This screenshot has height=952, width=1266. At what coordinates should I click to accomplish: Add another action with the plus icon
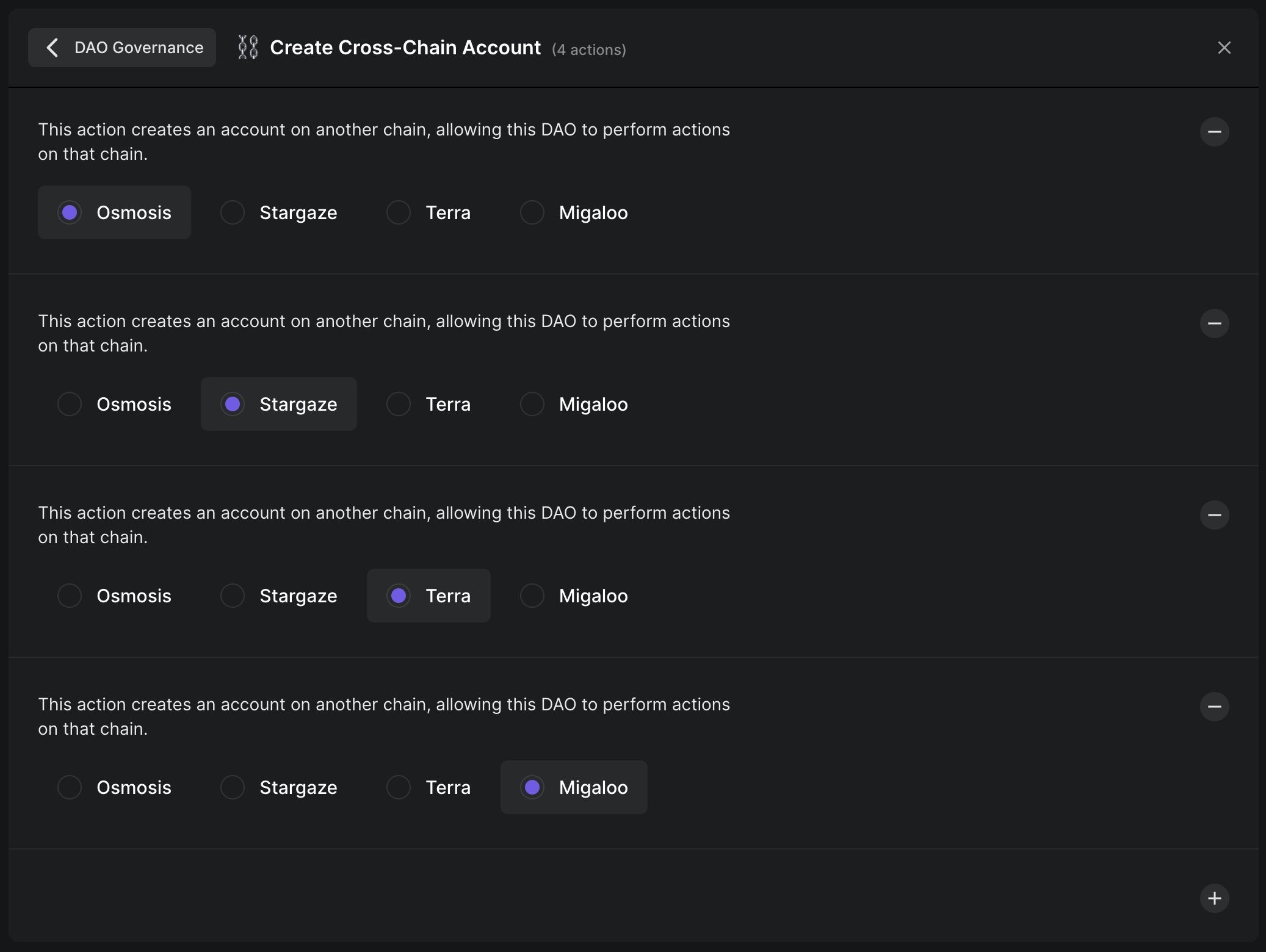pos(1214,898)
